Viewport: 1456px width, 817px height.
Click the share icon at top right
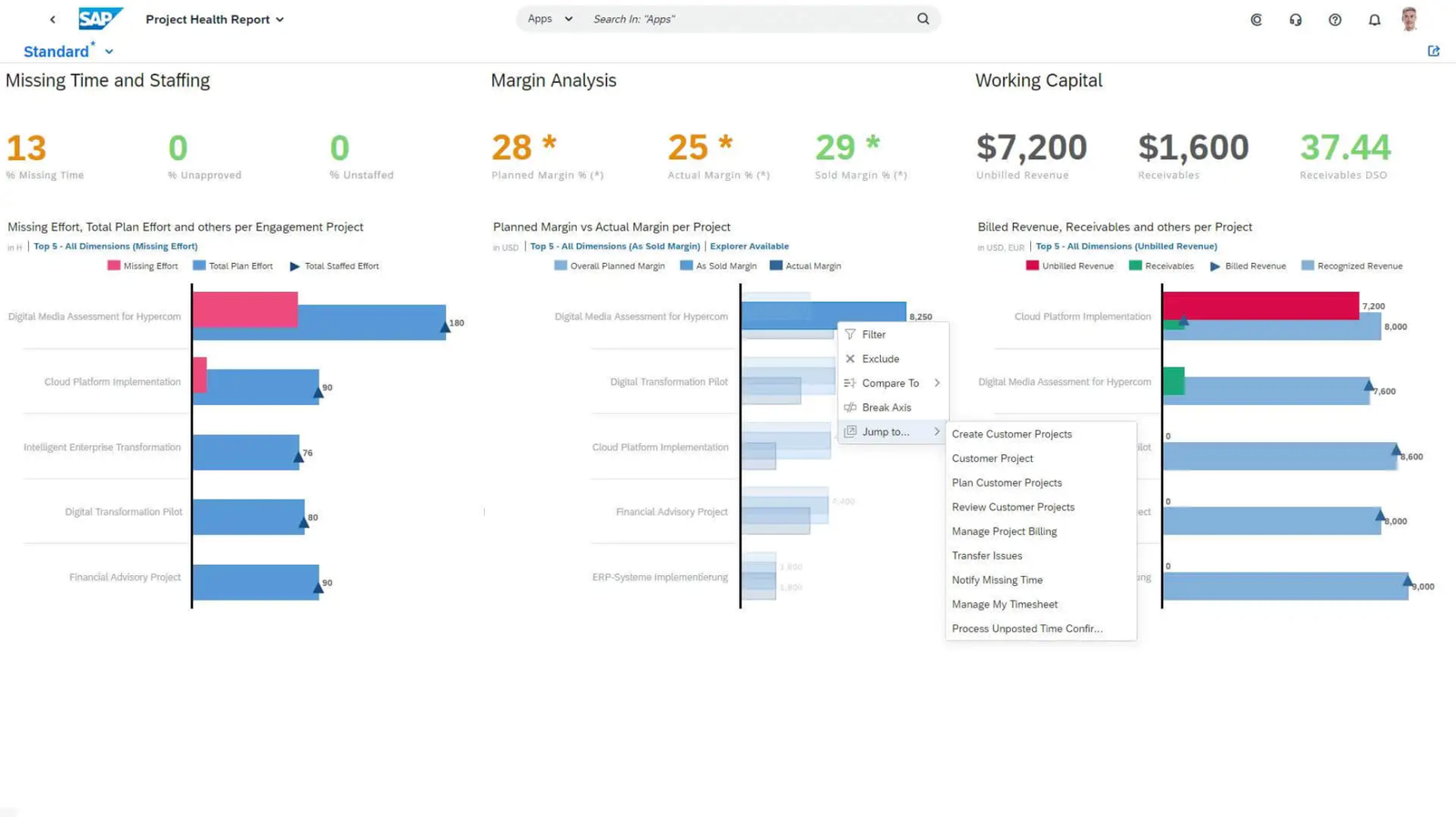click(x=1433, y=51)
